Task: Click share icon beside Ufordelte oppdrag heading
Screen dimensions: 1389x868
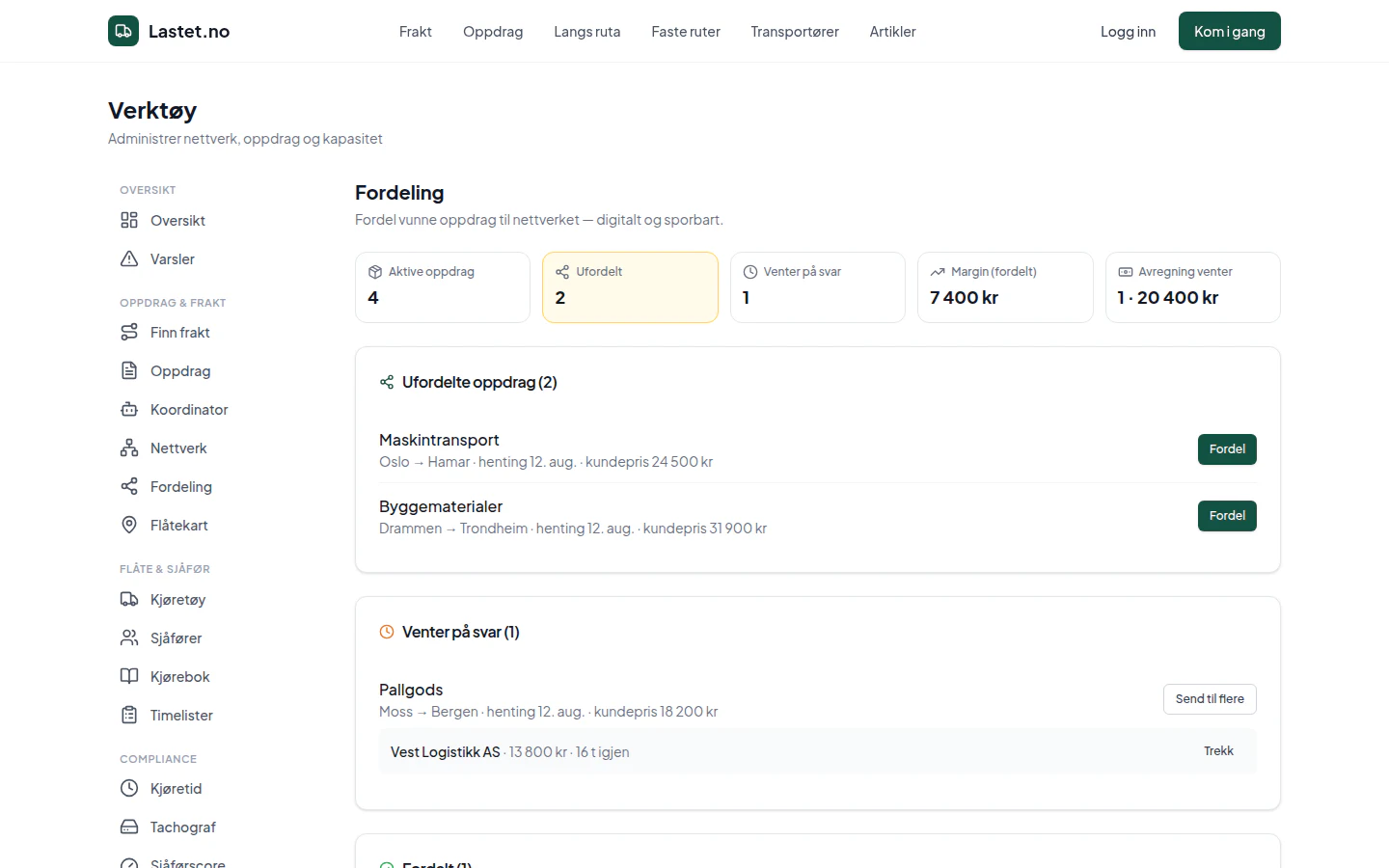Action: (387, 382)
